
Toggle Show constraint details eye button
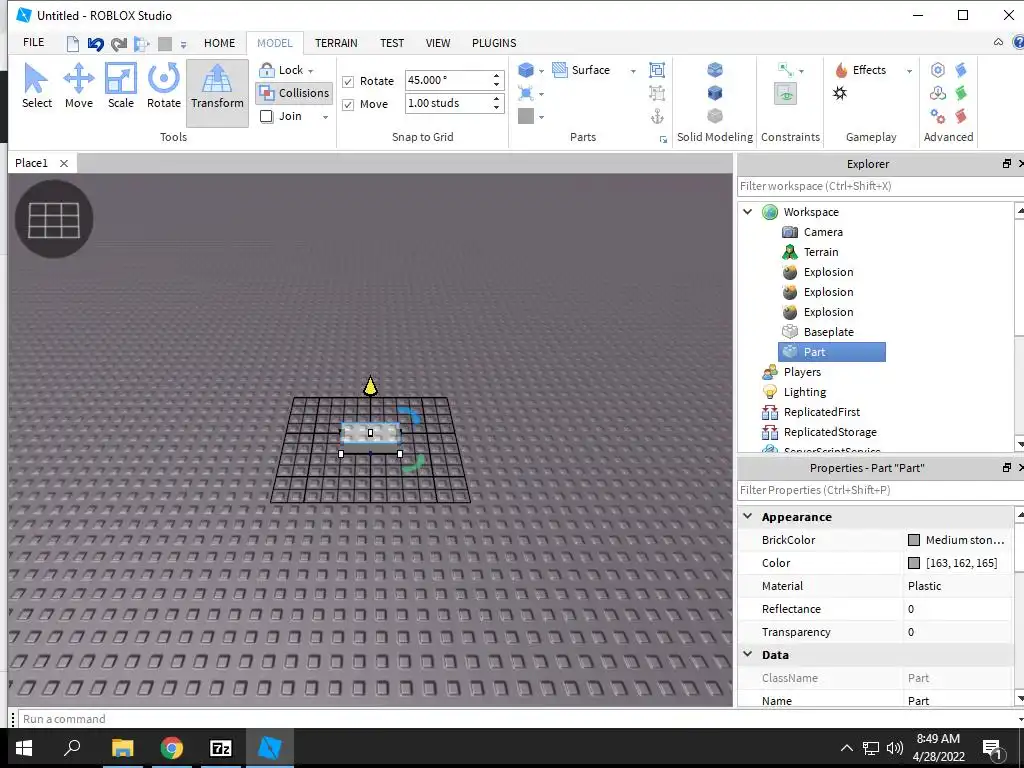(x=786, y=93)
